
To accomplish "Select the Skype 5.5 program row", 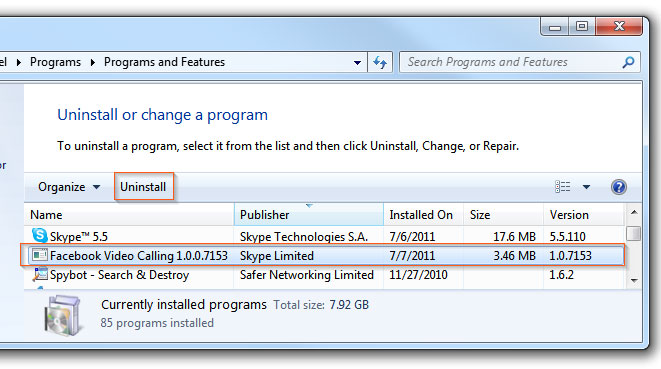I will click(x=324, y=236).
